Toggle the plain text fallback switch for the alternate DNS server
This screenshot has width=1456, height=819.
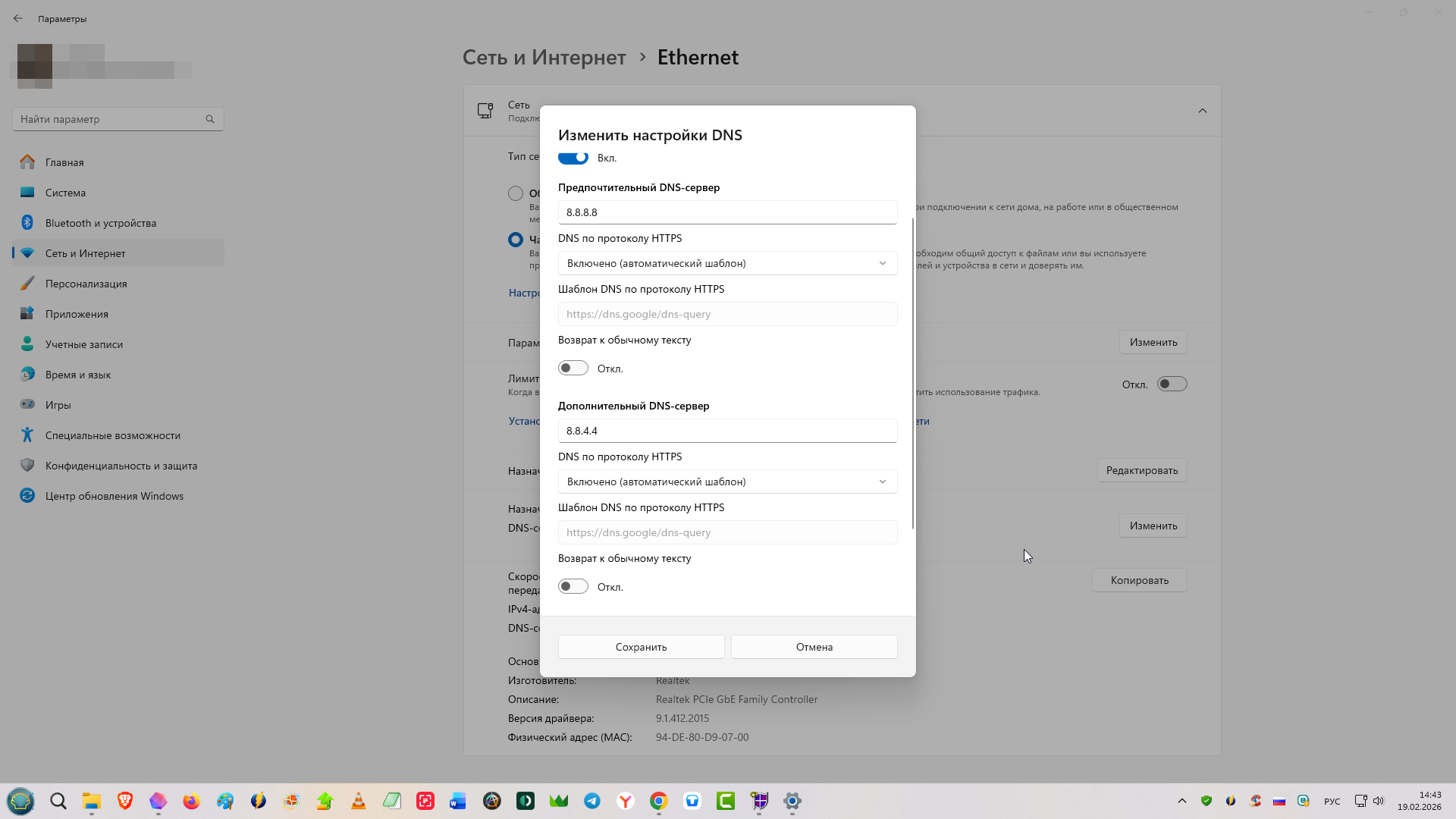point(573,587)
